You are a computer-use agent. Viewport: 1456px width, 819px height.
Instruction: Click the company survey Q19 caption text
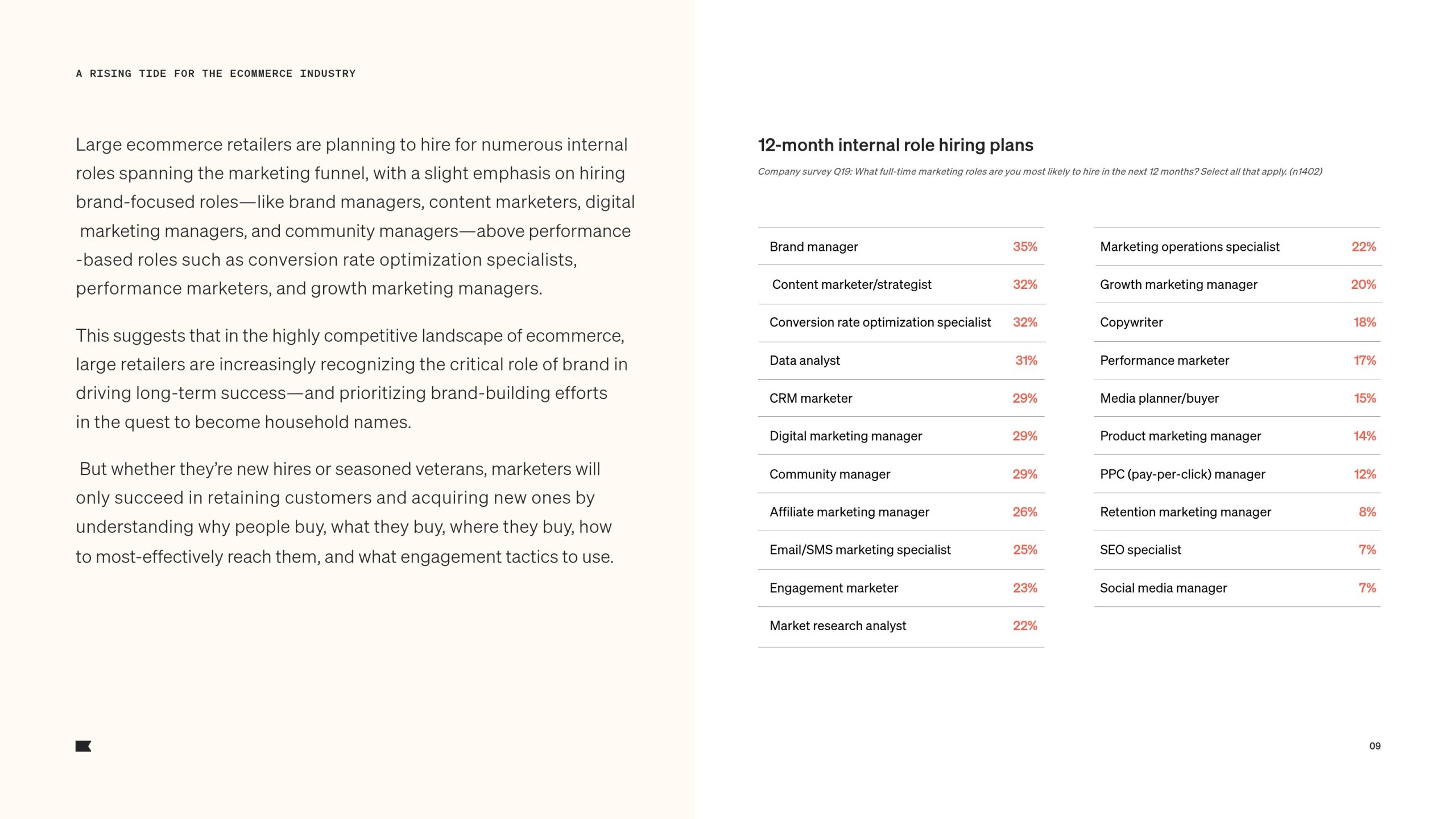(x=1039, y=172)
